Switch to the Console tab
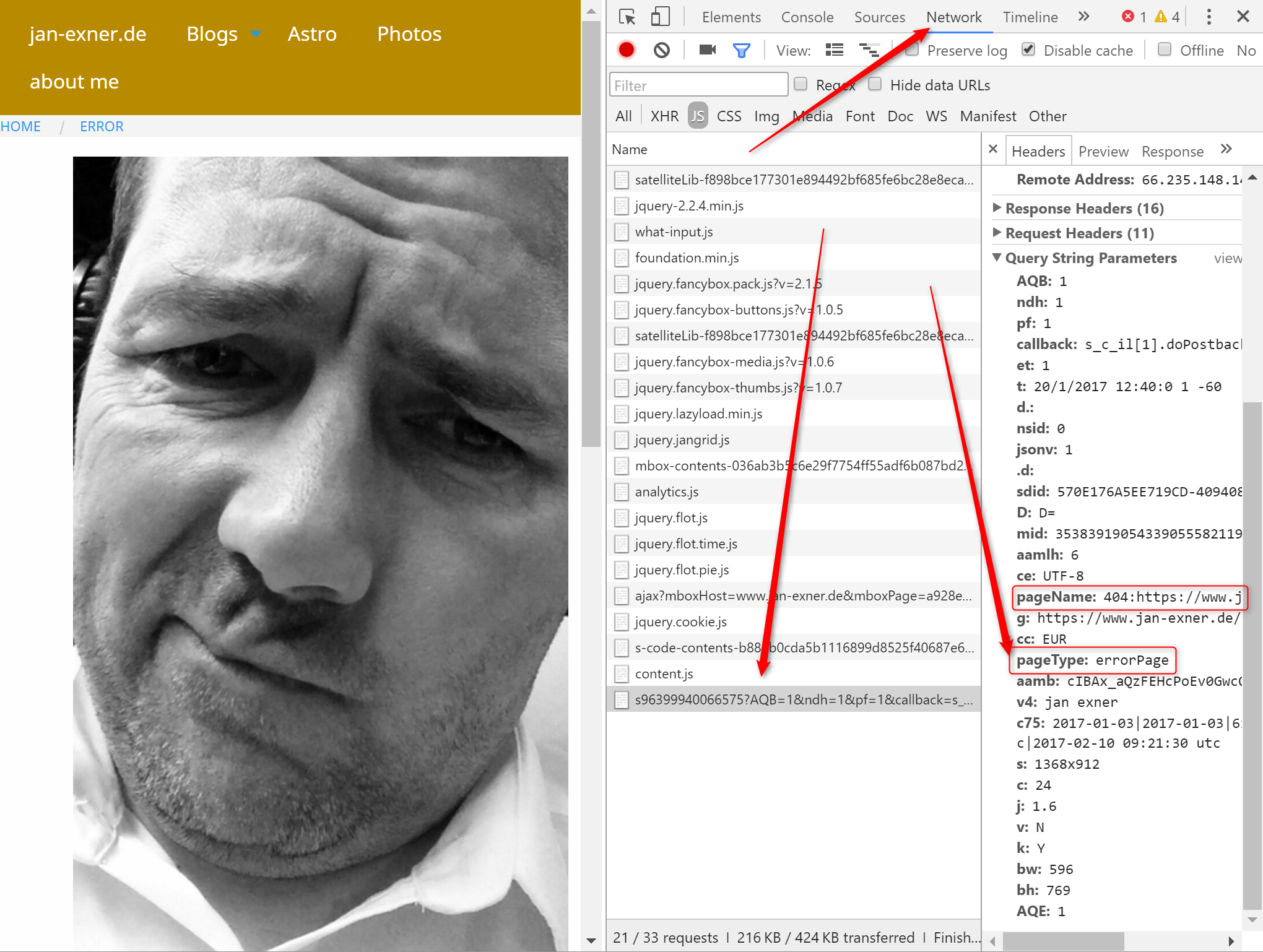This screenshot has width=1263, height=952. [x=807, y=17]
